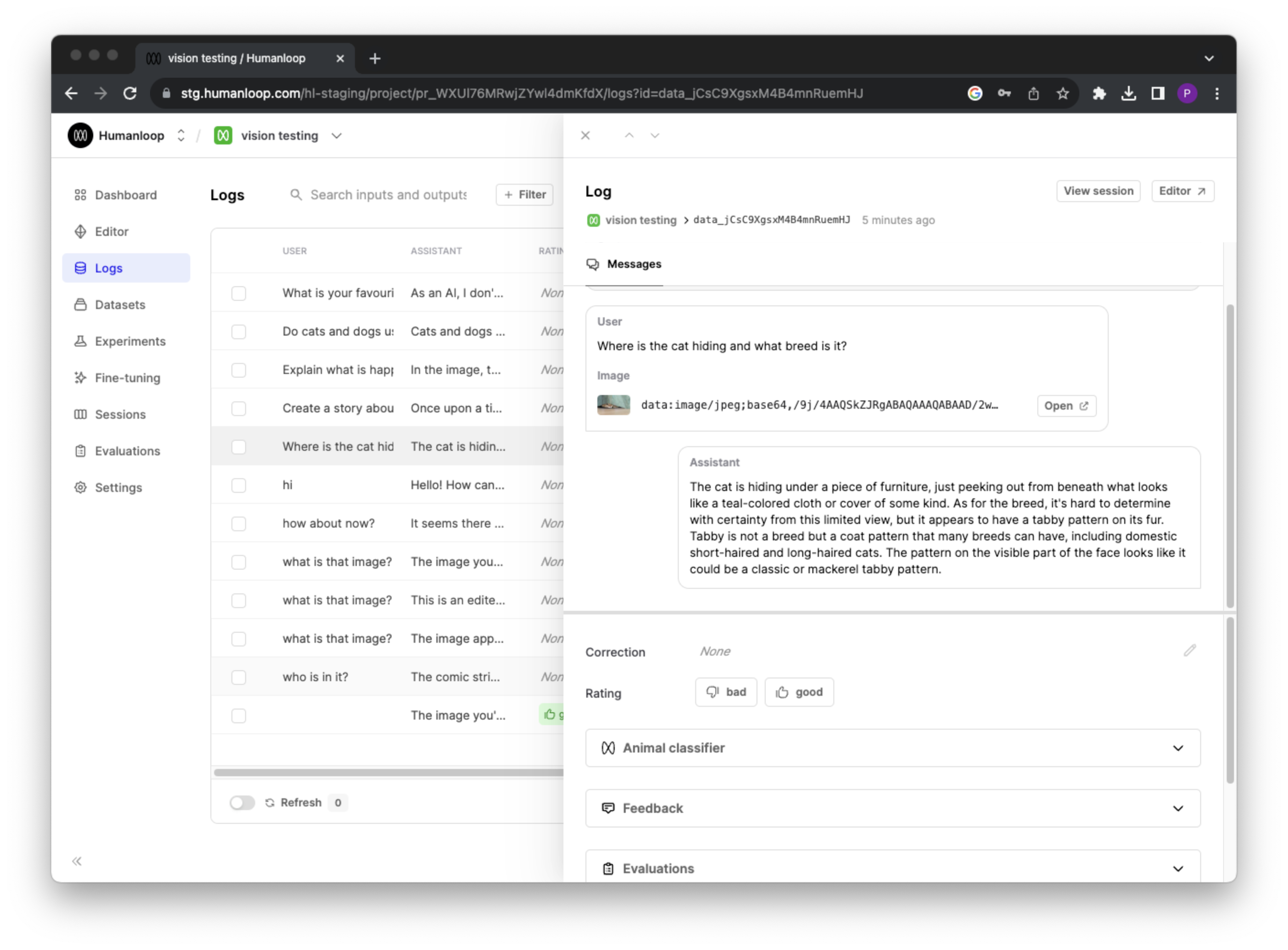Check the 'What is your favouri' row checkbox
Viewport: 1288px width, 950px height.
coord(239,294)
